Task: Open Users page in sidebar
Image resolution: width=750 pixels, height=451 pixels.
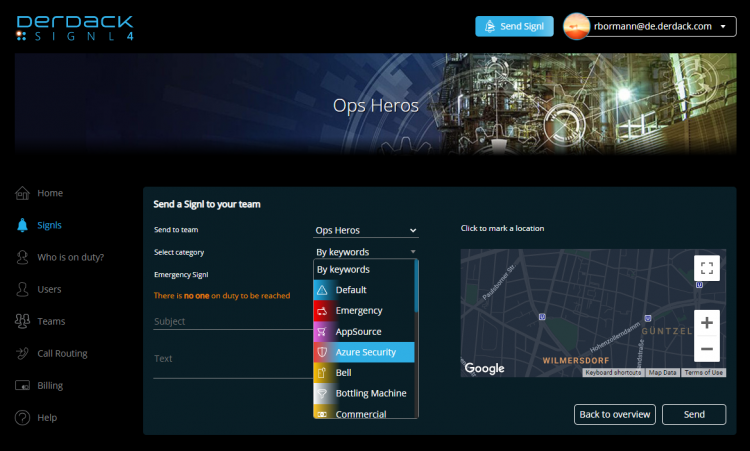Action: [x=49, y=289]
